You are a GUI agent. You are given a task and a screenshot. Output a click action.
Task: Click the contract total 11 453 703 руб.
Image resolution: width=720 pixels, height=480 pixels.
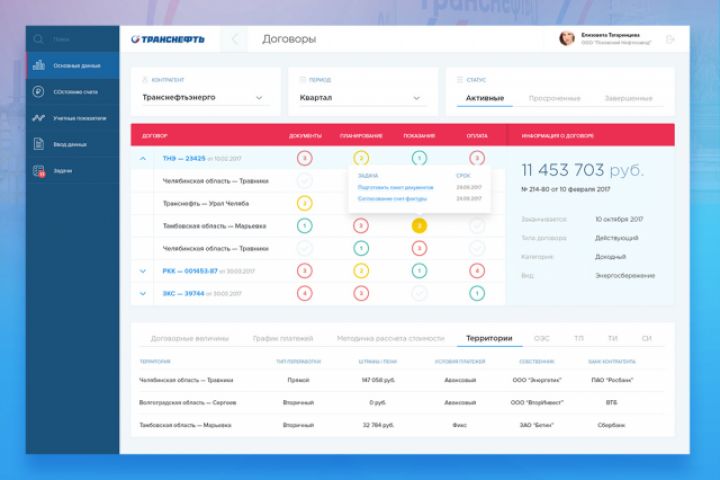[583, 170]
